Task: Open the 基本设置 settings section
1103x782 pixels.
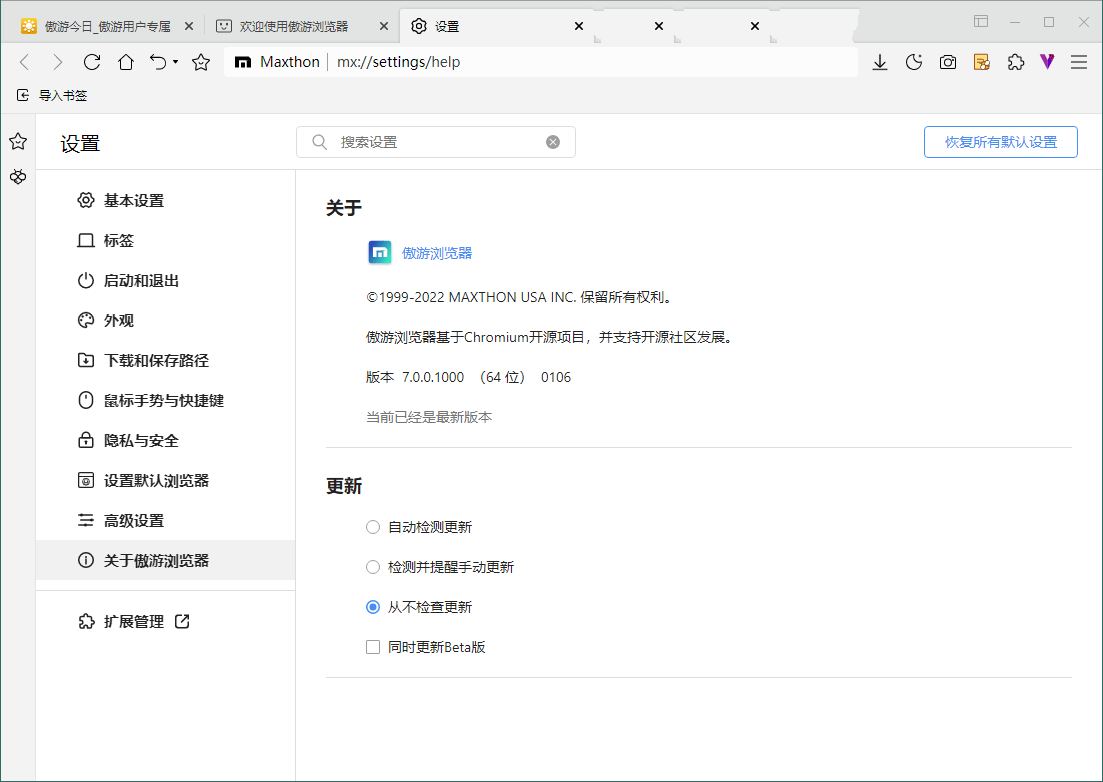Action: pyautogui.click(x=131, y=200)
